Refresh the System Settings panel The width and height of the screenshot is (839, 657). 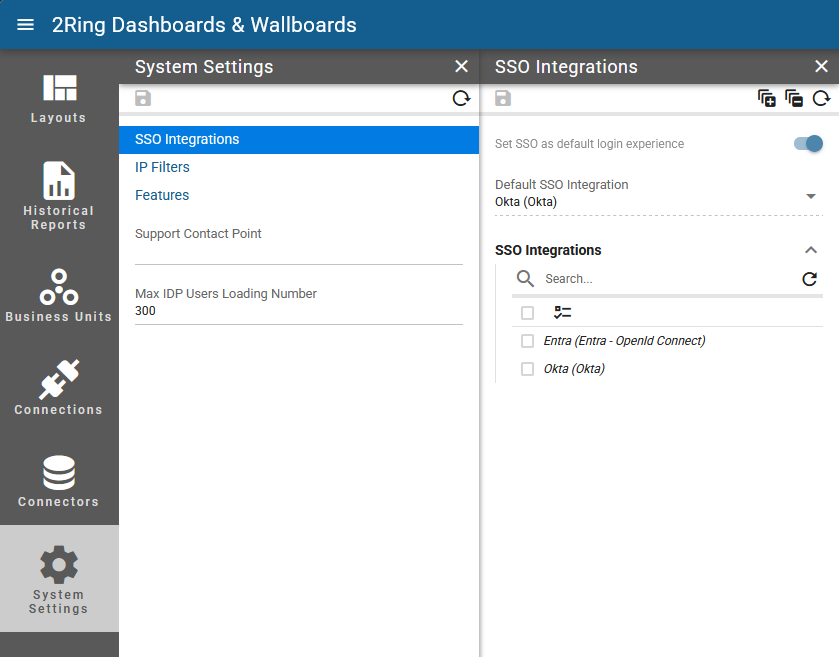[x=461, y=98]
